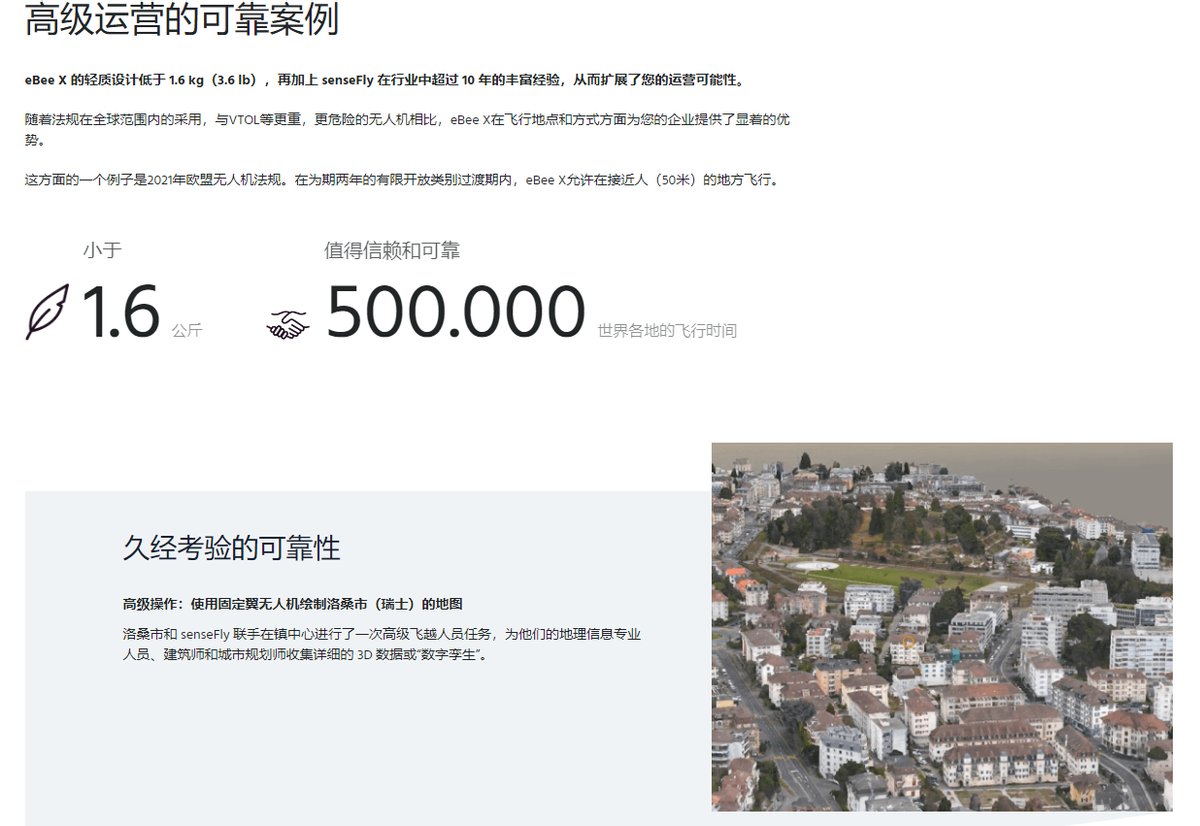Viewport: 1200px width, 826px height.
Task: Click the 500.000 flight hours figure
Action: point(456,312)
